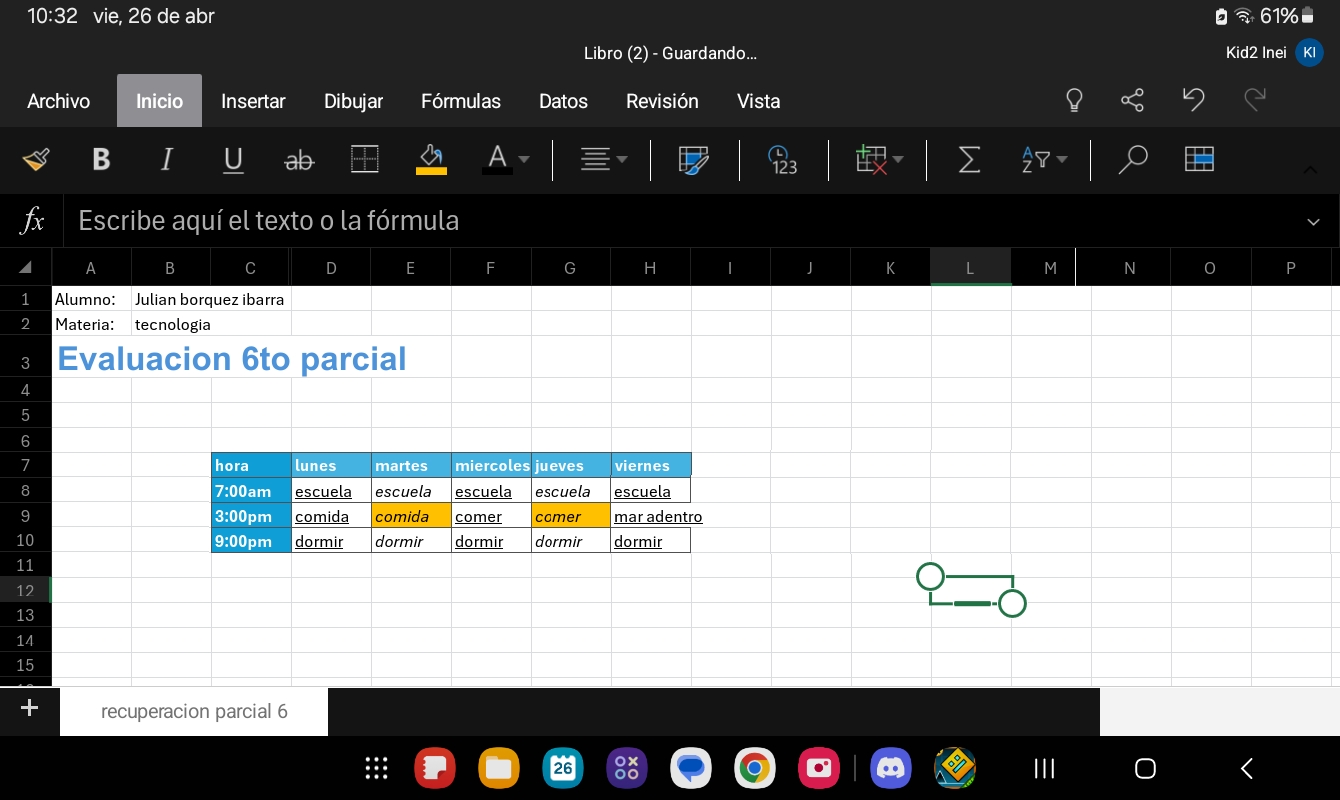Expand the font color dropdown

coord(523,160)
